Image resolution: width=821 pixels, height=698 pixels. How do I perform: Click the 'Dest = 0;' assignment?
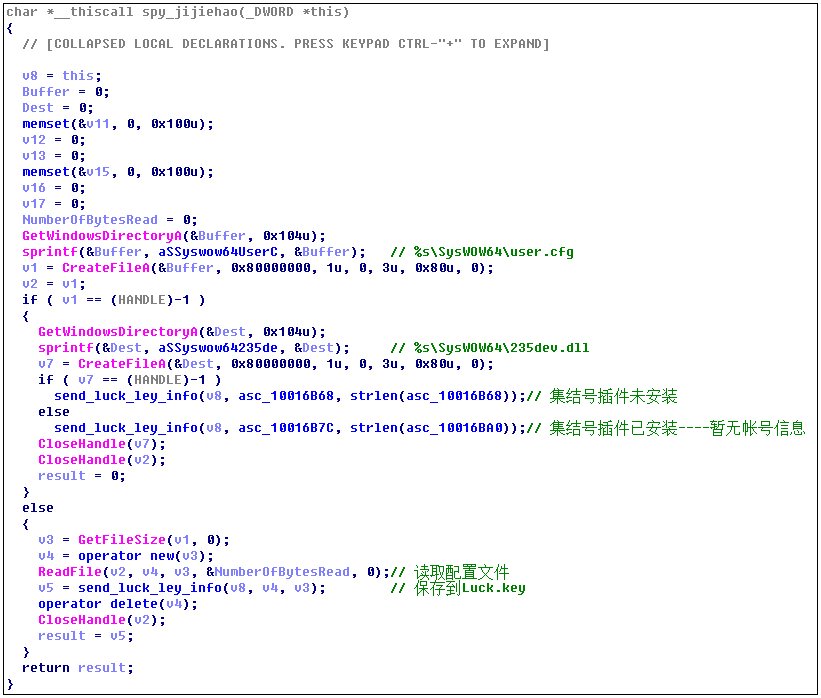[x=58, y=108]
